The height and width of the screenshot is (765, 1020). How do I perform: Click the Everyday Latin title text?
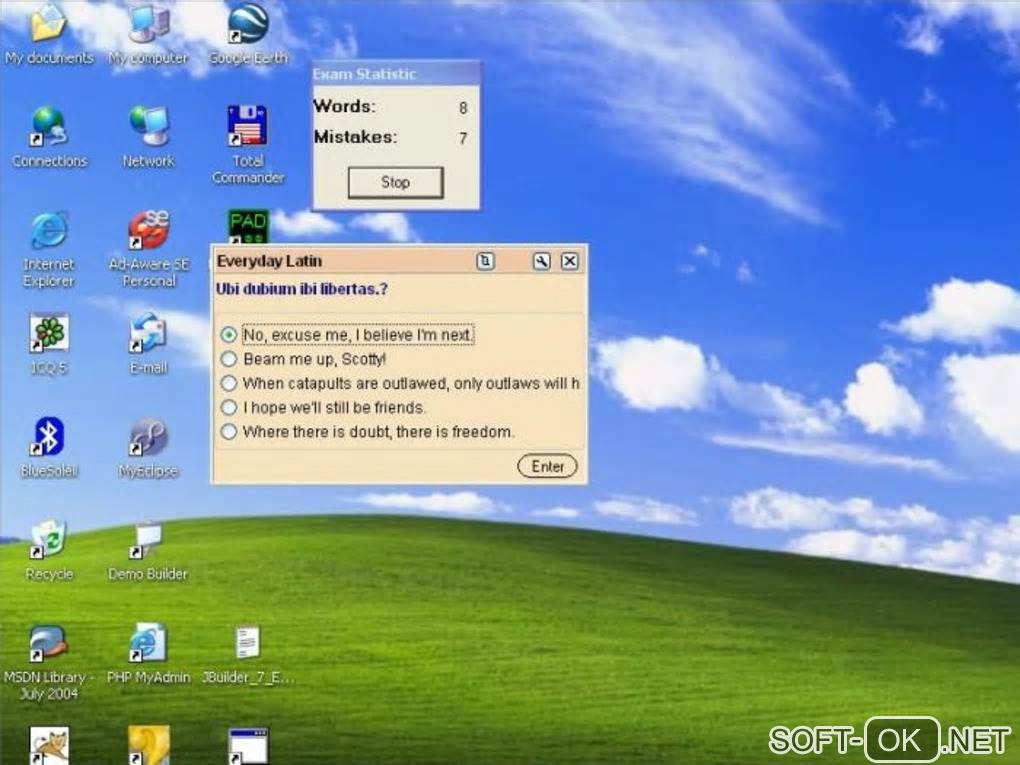pyautogui.click(x=269, y=262)
